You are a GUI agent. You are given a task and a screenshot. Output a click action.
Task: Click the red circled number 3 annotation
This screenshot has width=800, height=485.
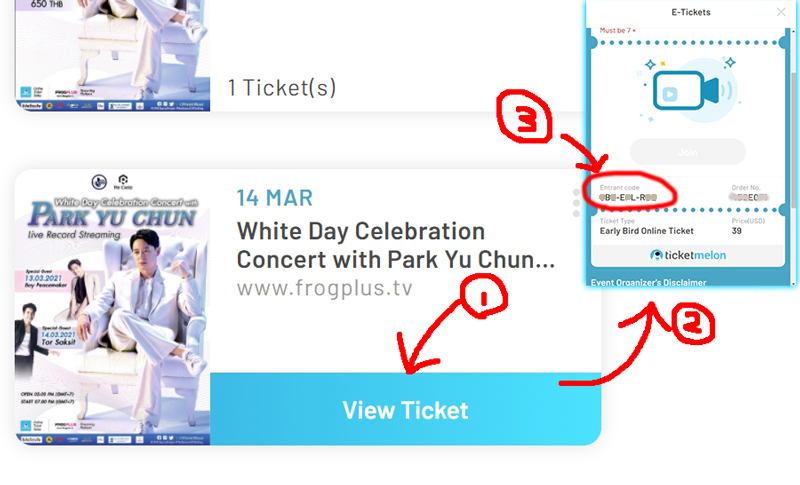pos(525,117)
